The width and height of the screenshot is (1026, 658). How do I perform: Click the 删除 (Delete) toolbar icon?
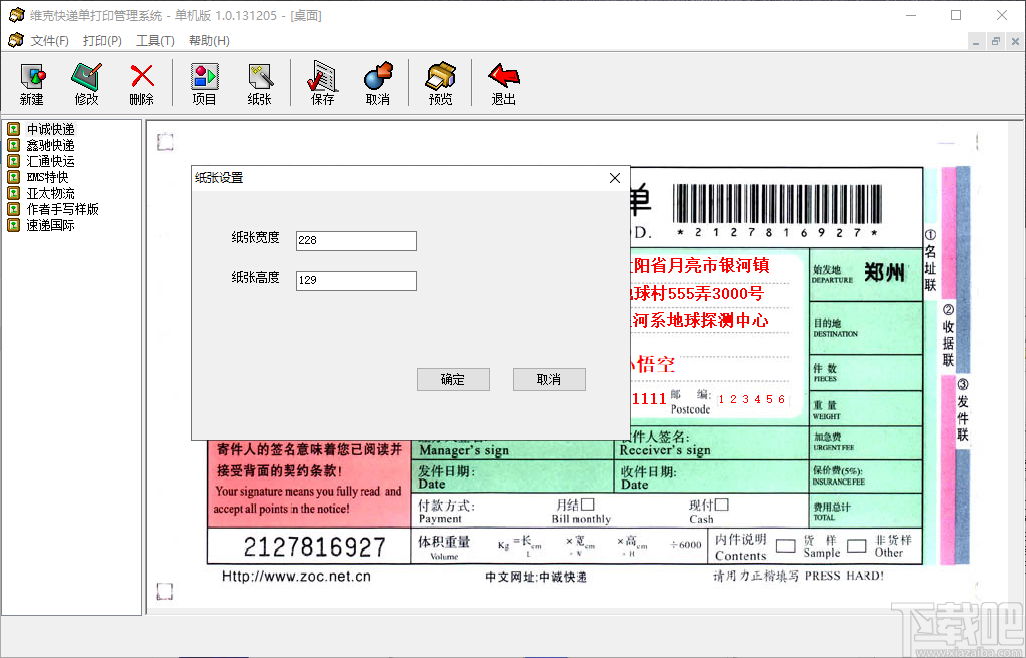coord(141,82)
